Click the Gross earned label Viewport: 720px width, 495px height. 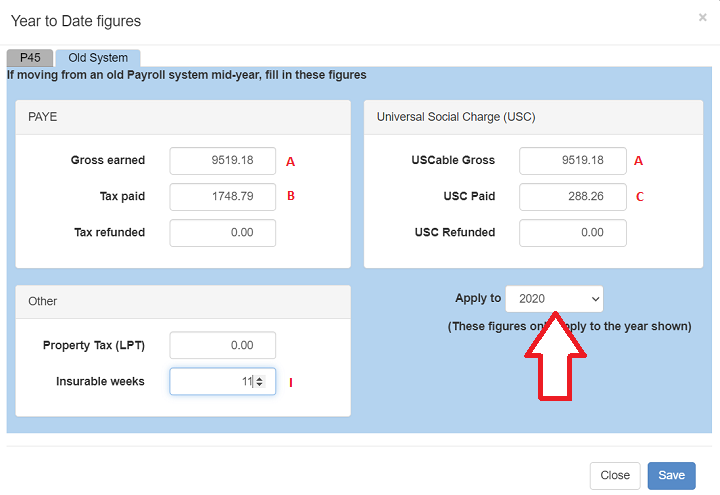(x=108, y=160)
